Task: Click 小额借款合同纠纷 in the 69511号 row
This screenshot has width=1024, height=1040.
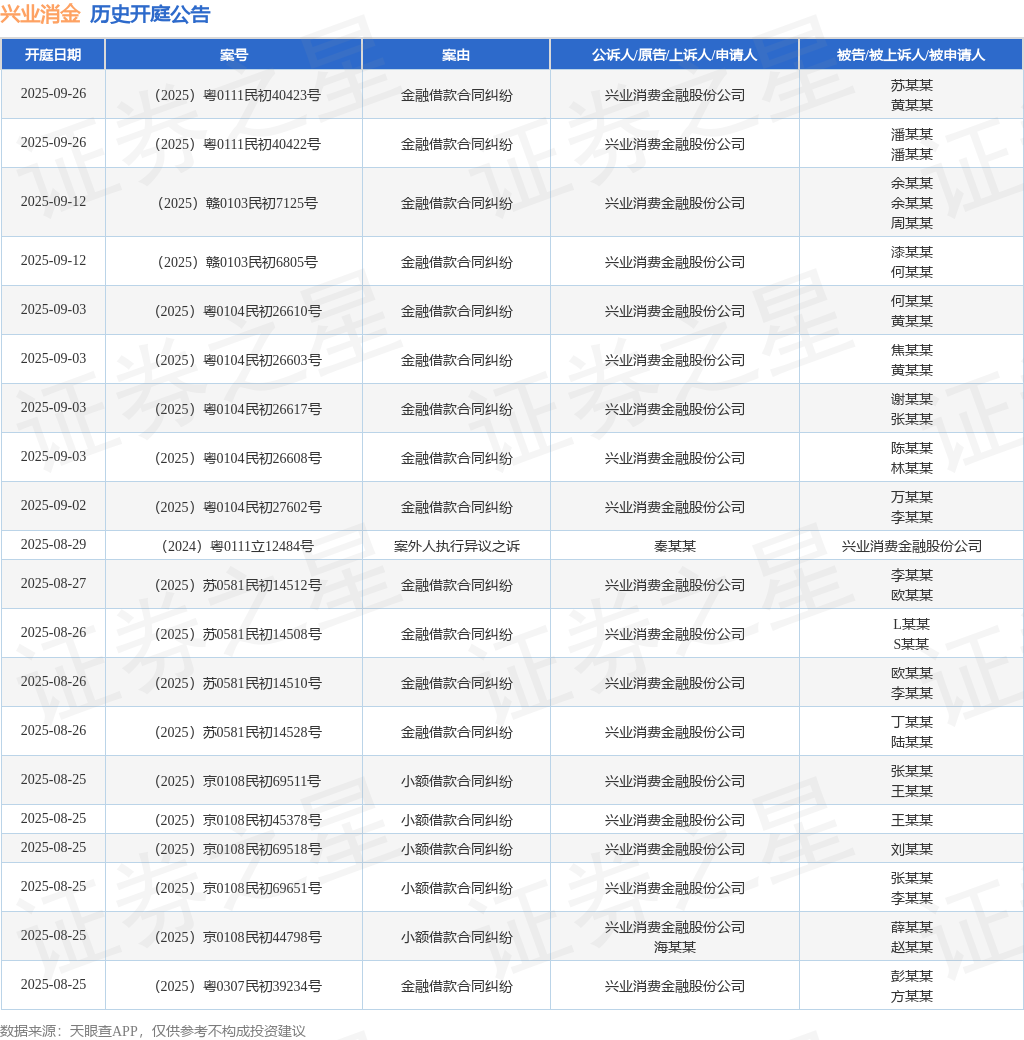Action: 456,781
